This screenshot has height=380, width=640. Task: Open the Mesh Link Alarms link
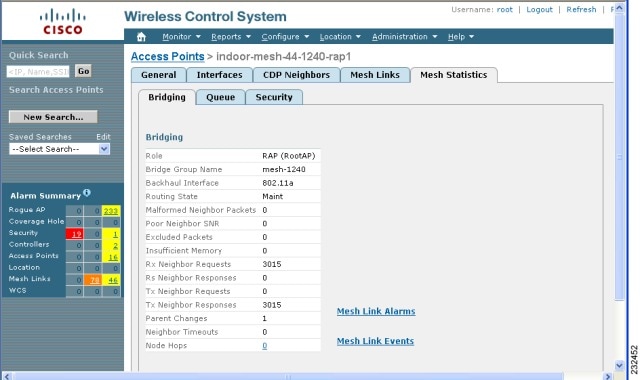coord(376,311)
